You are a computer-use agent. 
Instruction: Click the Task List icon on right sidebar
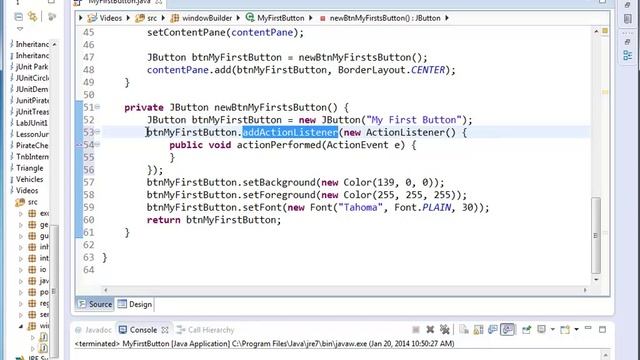tap(628, 19)
